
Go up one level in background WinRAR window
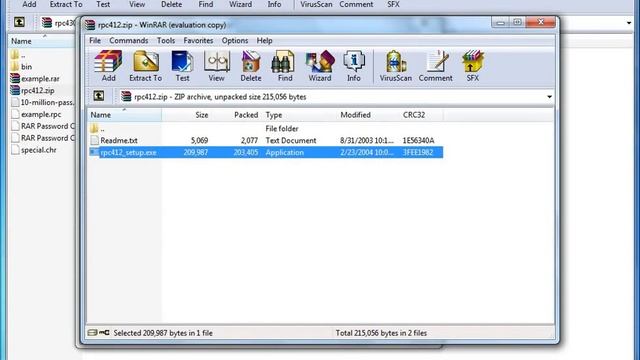[x=19, y=22]
